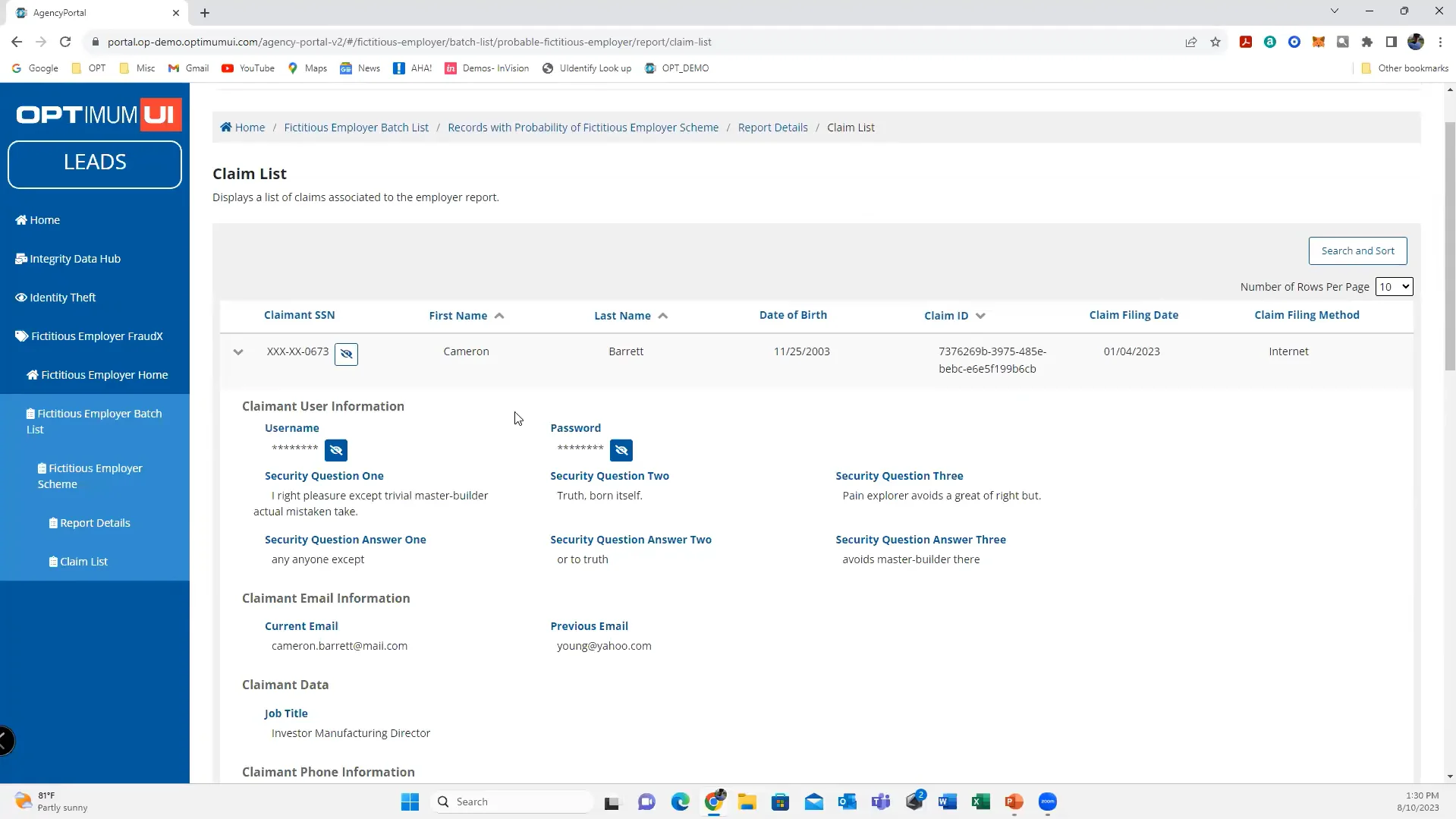This screenshot has height=819, width=1456.
Task: Open Fictitious Employer FraudX sidebar item
Action: click(89, 336)
